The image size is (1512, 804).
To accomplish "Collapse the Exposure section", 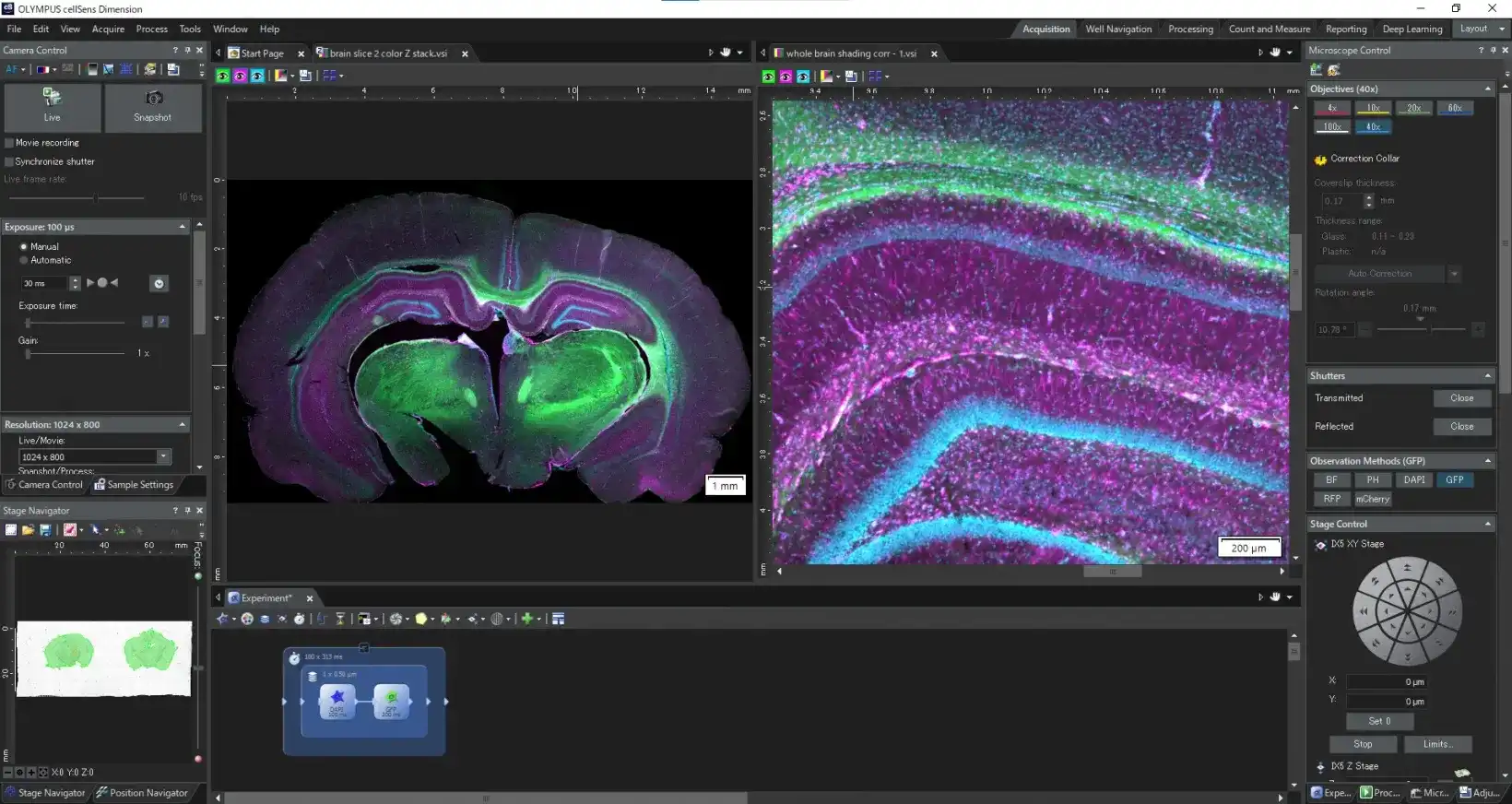I will coord(182,227).
